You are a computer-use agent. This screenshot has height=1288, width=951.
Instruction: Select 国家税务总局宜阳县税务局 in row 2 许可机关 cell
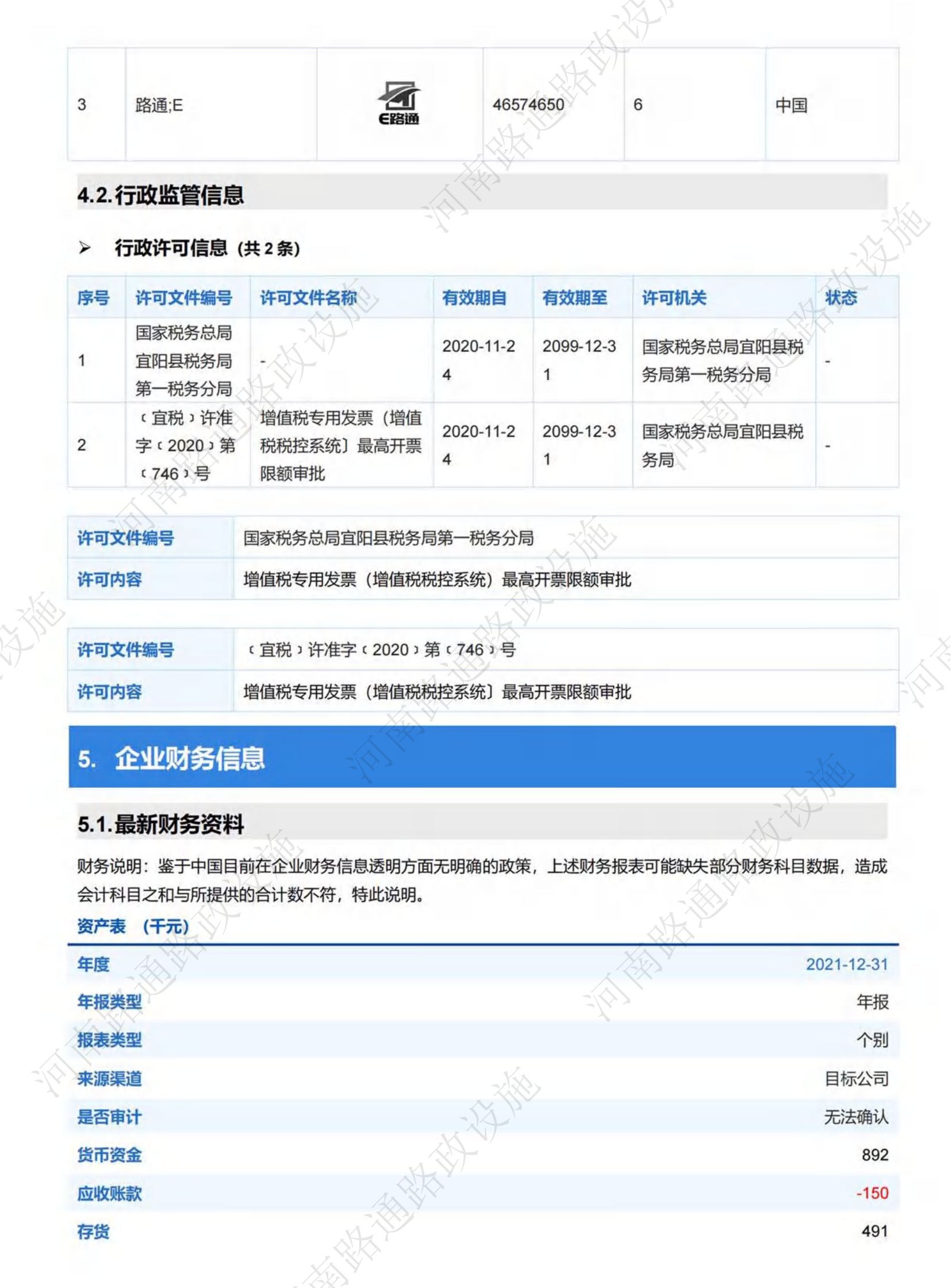[x=723, y=445]
